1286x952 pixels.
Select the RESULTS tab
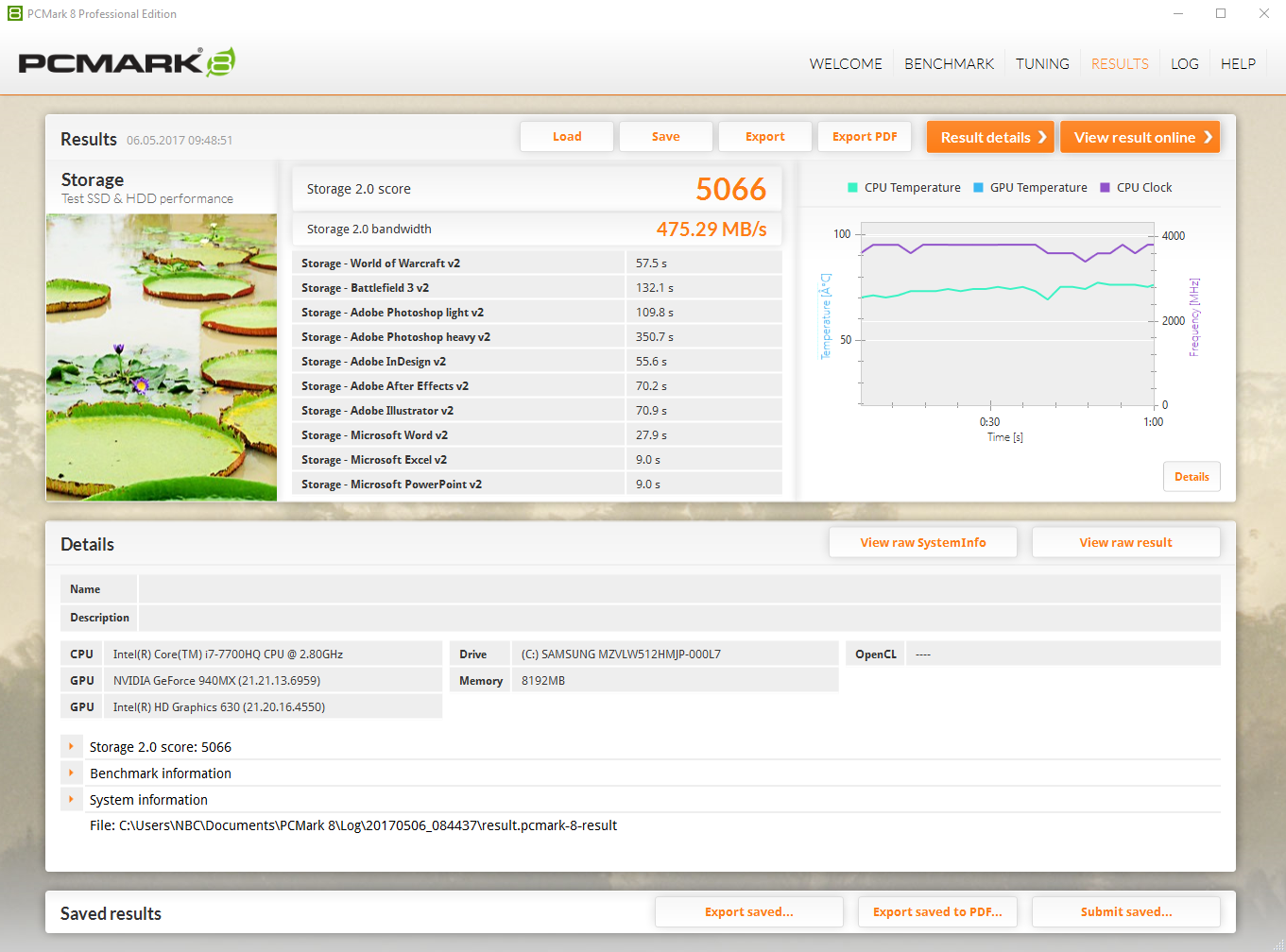(1120, 64)
